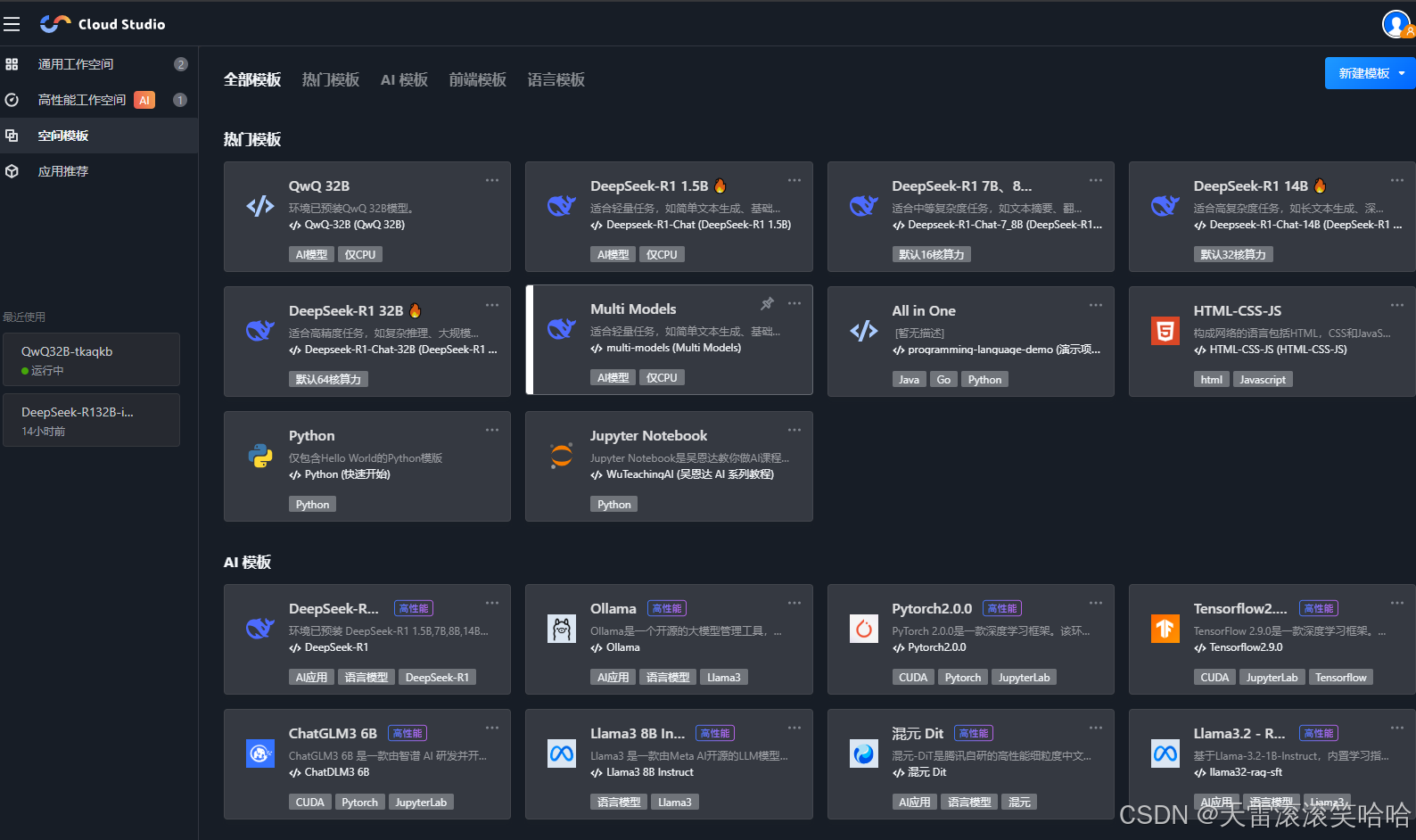Click the 高性能 badge on ChatGLM3 6B
Screen dimensions: 1416x840
(408, 734)
